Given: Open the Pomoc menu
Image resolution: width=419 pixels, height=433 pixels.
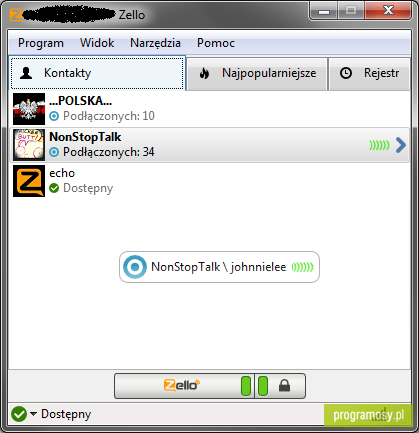Looking at the screenshot, I should click(x=216, y=43).
